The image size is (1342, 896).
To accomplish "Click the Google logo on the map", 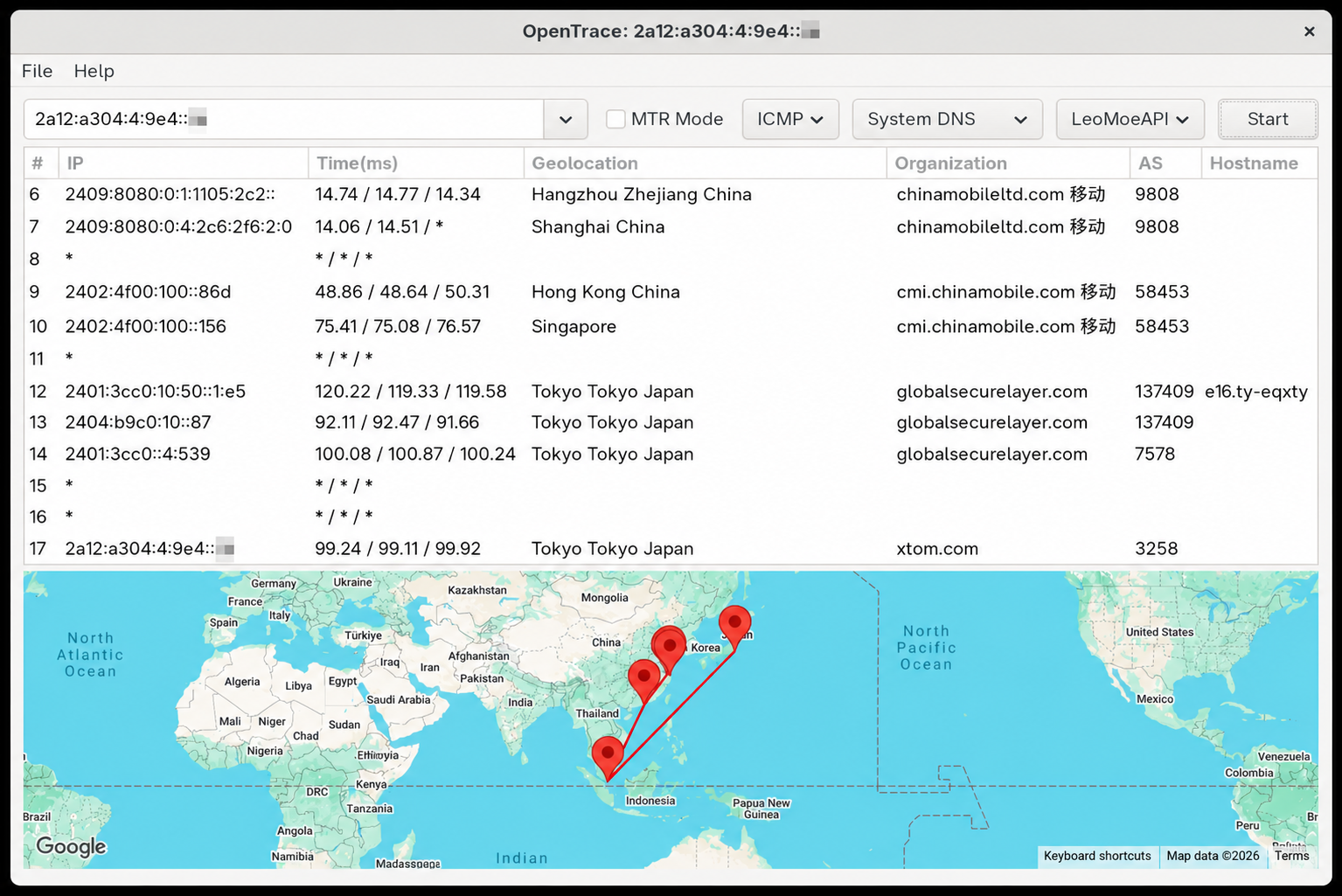I will (x=71, y=846).
